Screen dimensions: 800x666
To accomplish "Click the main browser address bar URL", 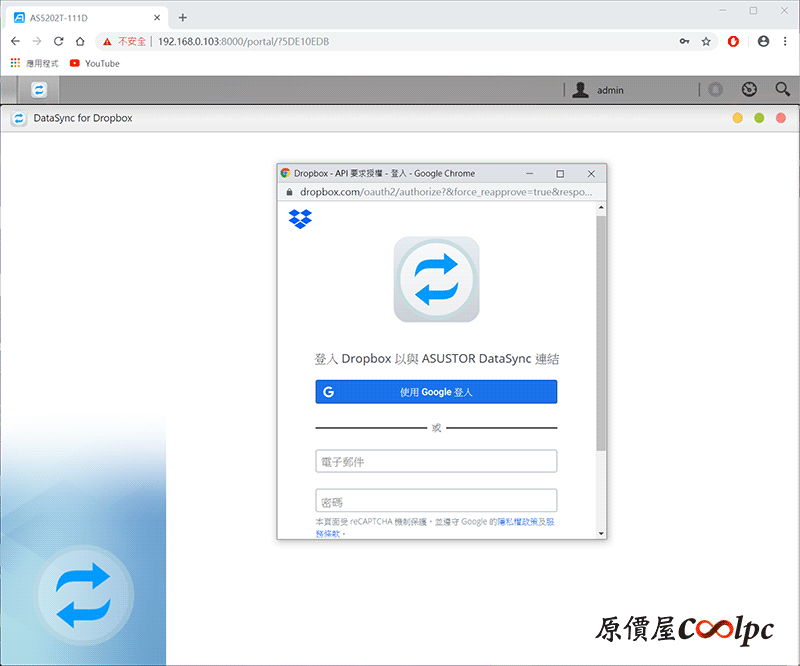I will coord(243,41).
